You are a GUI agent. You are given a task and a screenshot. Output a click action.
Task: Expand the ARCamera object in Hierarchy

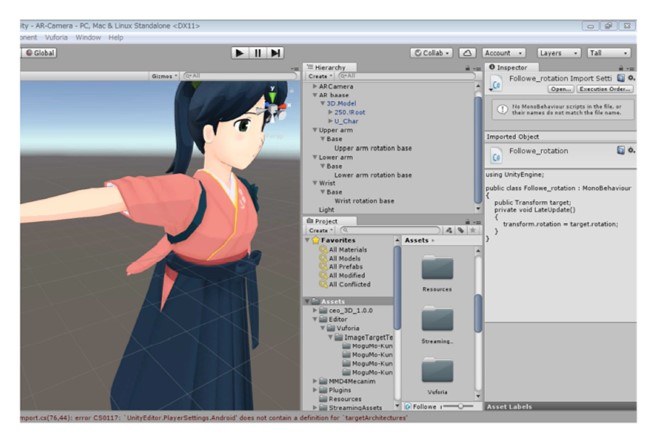point(315,86)
